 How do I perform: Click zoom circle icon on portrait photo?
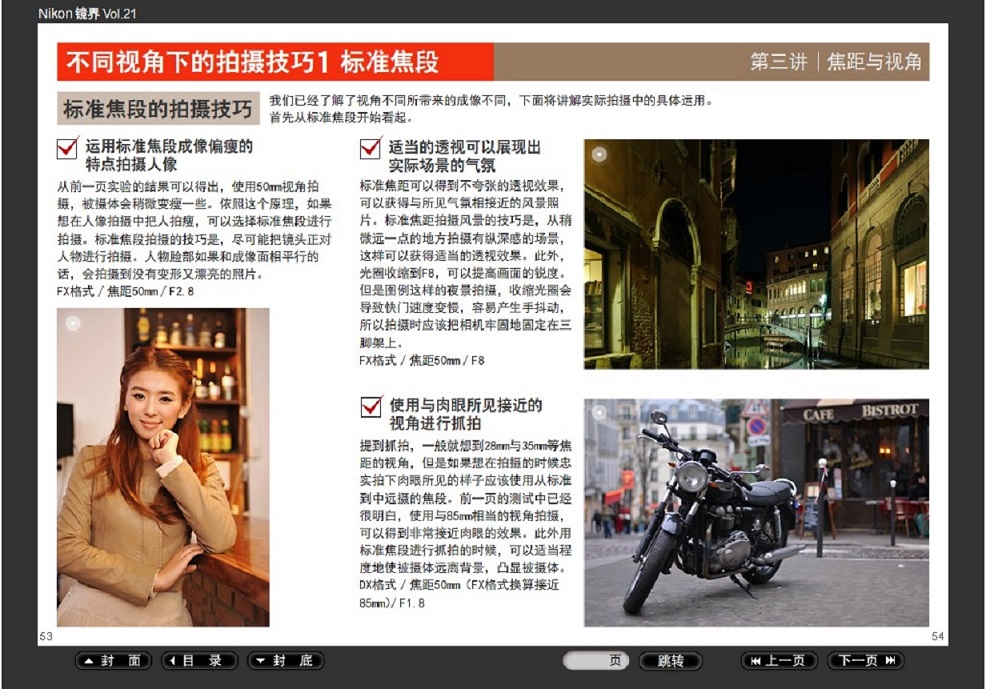(x=71, y=323)
